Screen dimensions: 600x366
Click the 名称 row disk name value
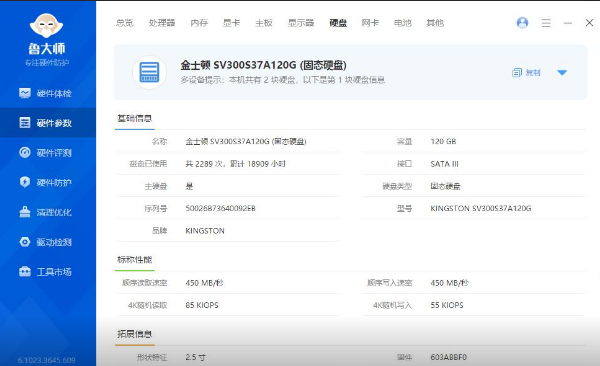click(x=246, y=141)
